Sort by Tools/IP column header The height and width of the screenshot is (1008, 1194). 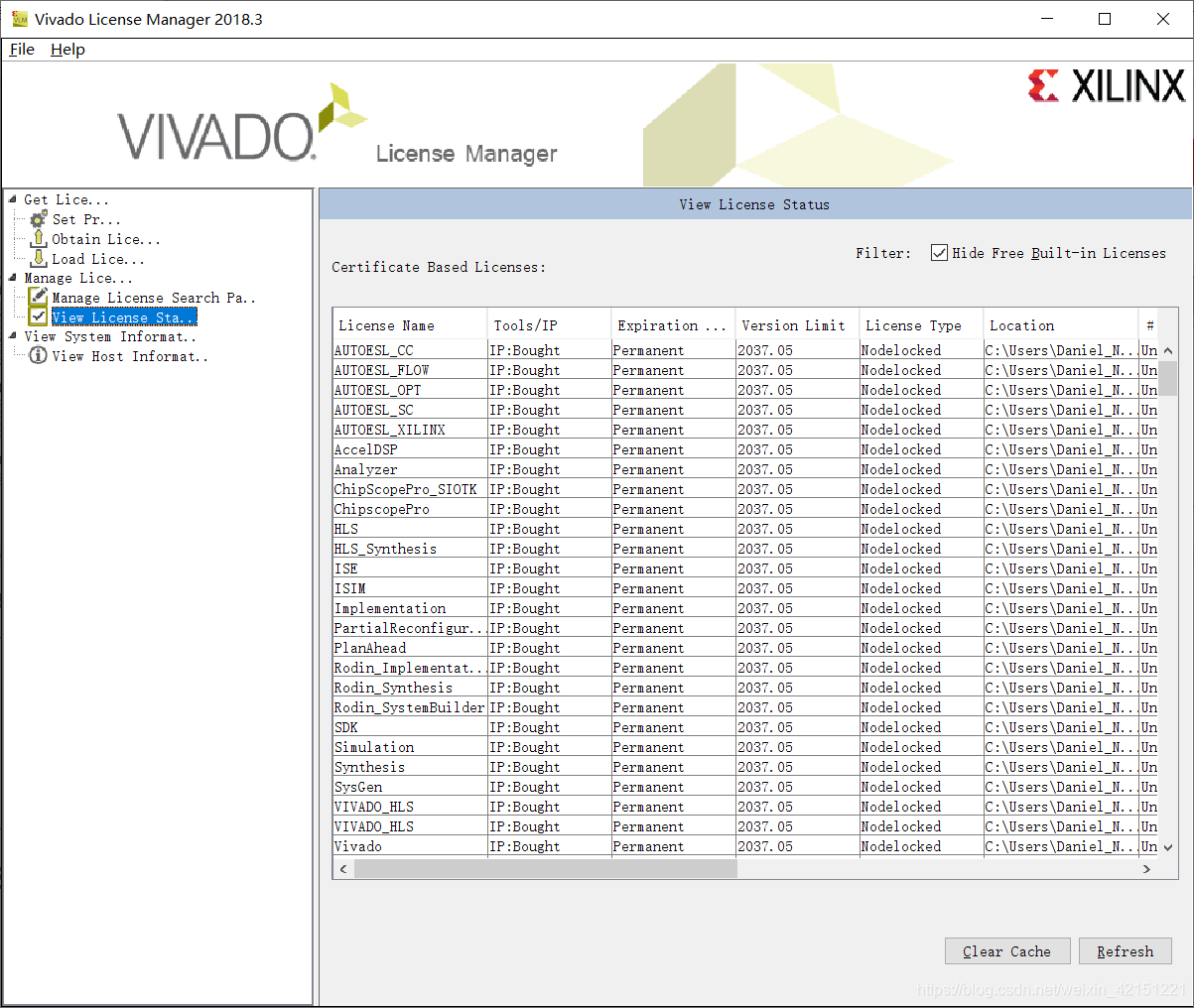tap(549, 325)
